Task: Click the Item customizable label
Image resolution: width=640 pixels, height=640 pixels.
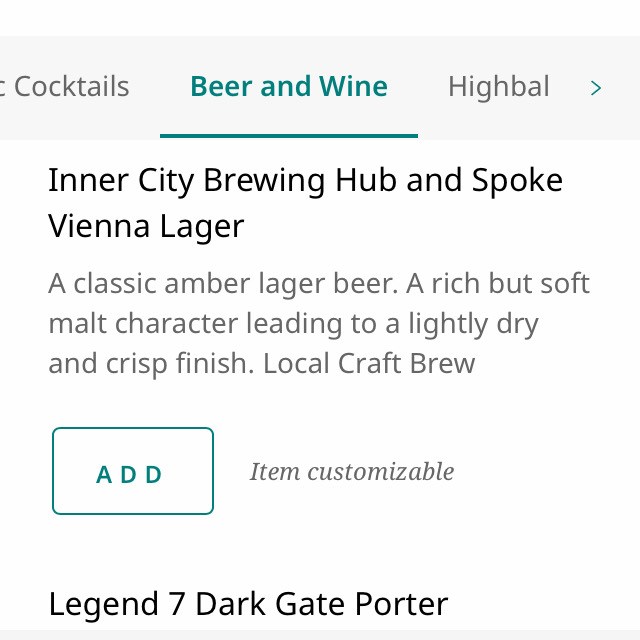Action: point(351,471)
